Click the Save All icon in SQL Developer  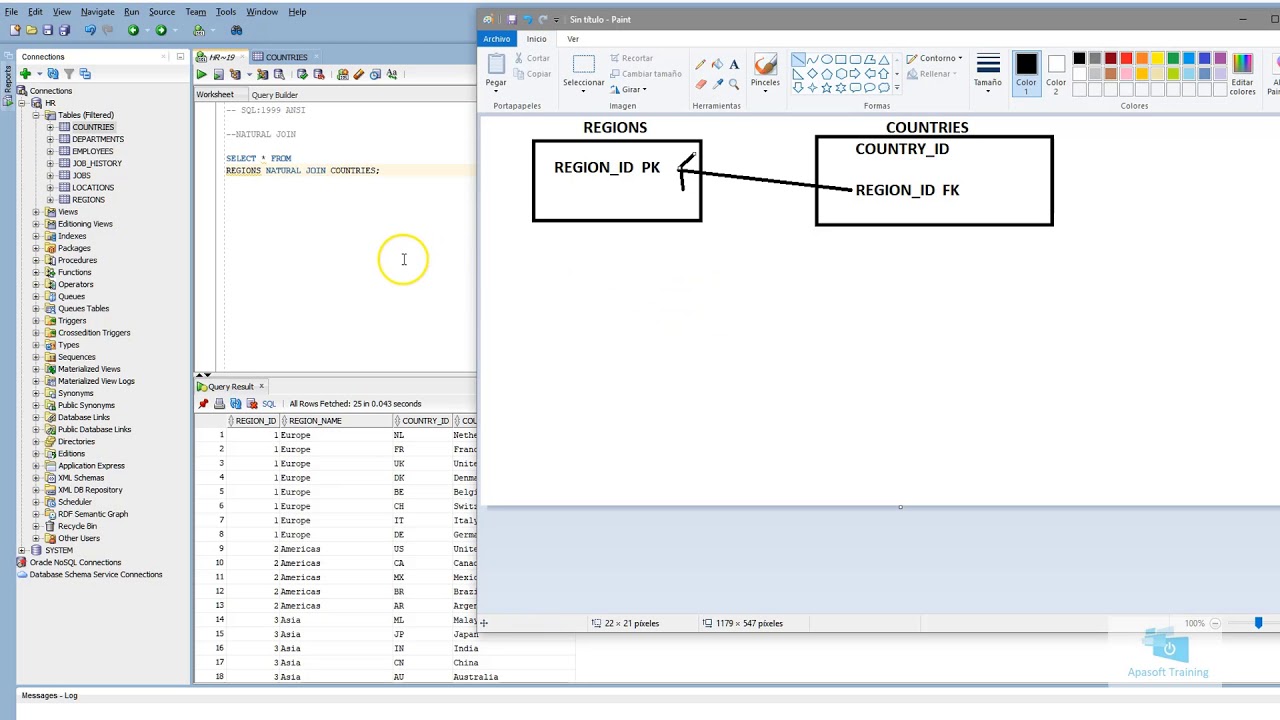click(x=63, y=30)
